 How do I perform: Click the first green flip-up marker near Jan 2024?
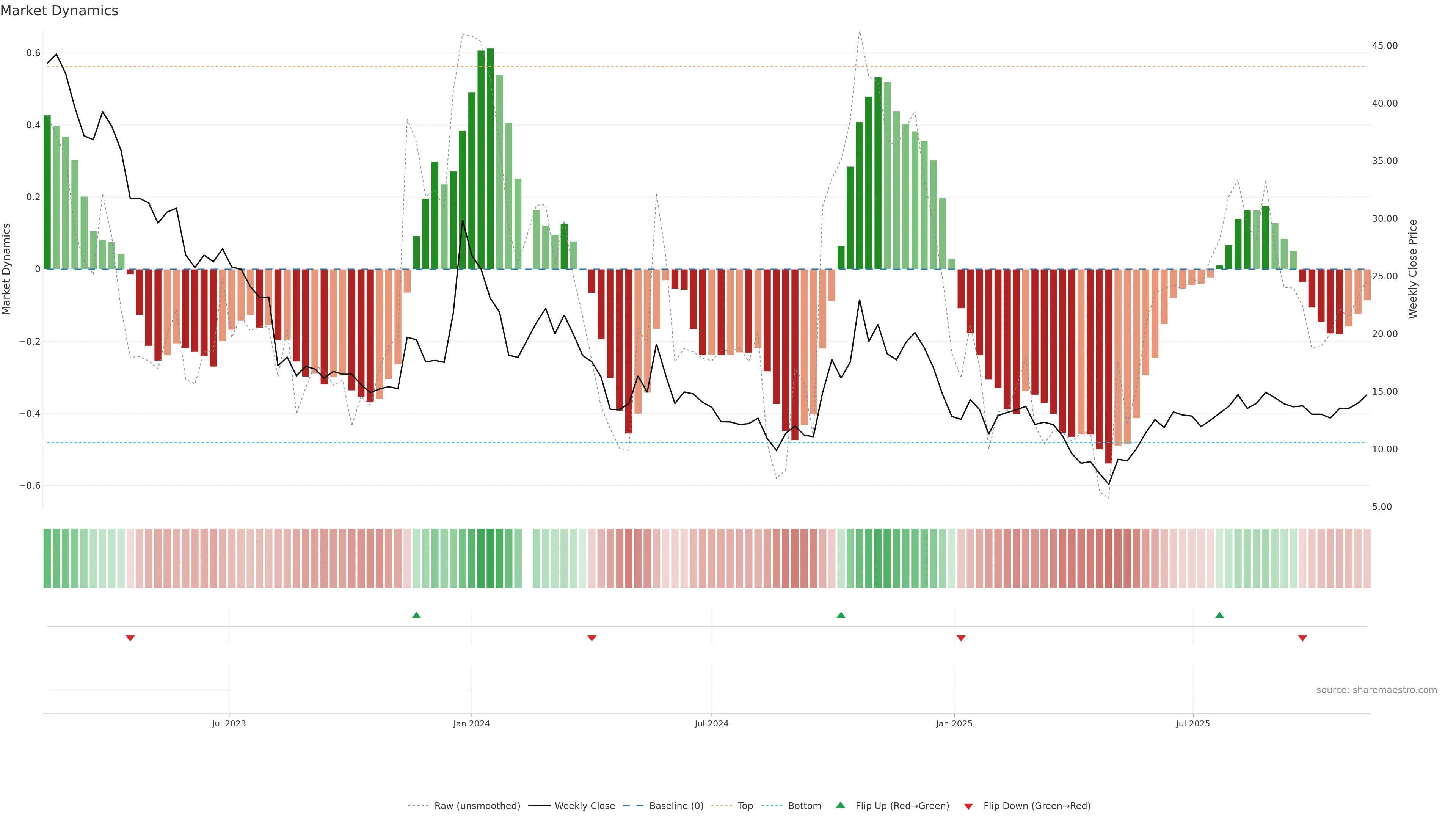coord(417,615)
